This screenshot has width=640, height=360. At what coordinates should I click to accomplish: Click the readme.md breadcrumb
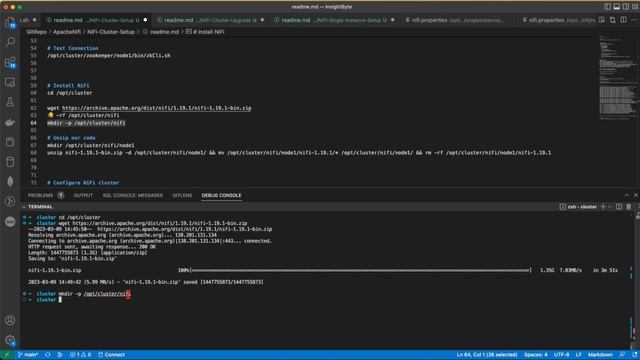pos(161,32)
